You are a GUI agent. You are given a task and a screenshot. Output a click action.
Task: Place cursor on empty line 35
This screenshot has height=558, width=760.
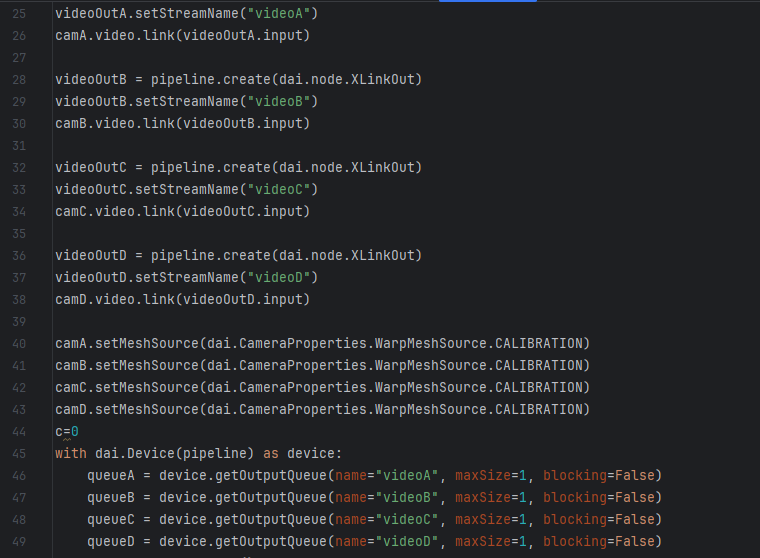tap(200, 234)
